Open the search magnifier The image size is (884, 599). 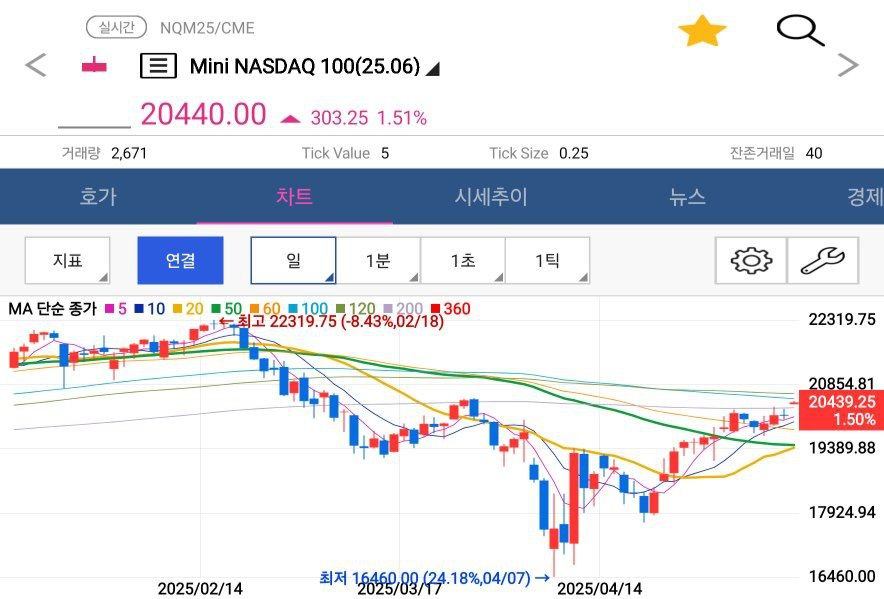800,31
